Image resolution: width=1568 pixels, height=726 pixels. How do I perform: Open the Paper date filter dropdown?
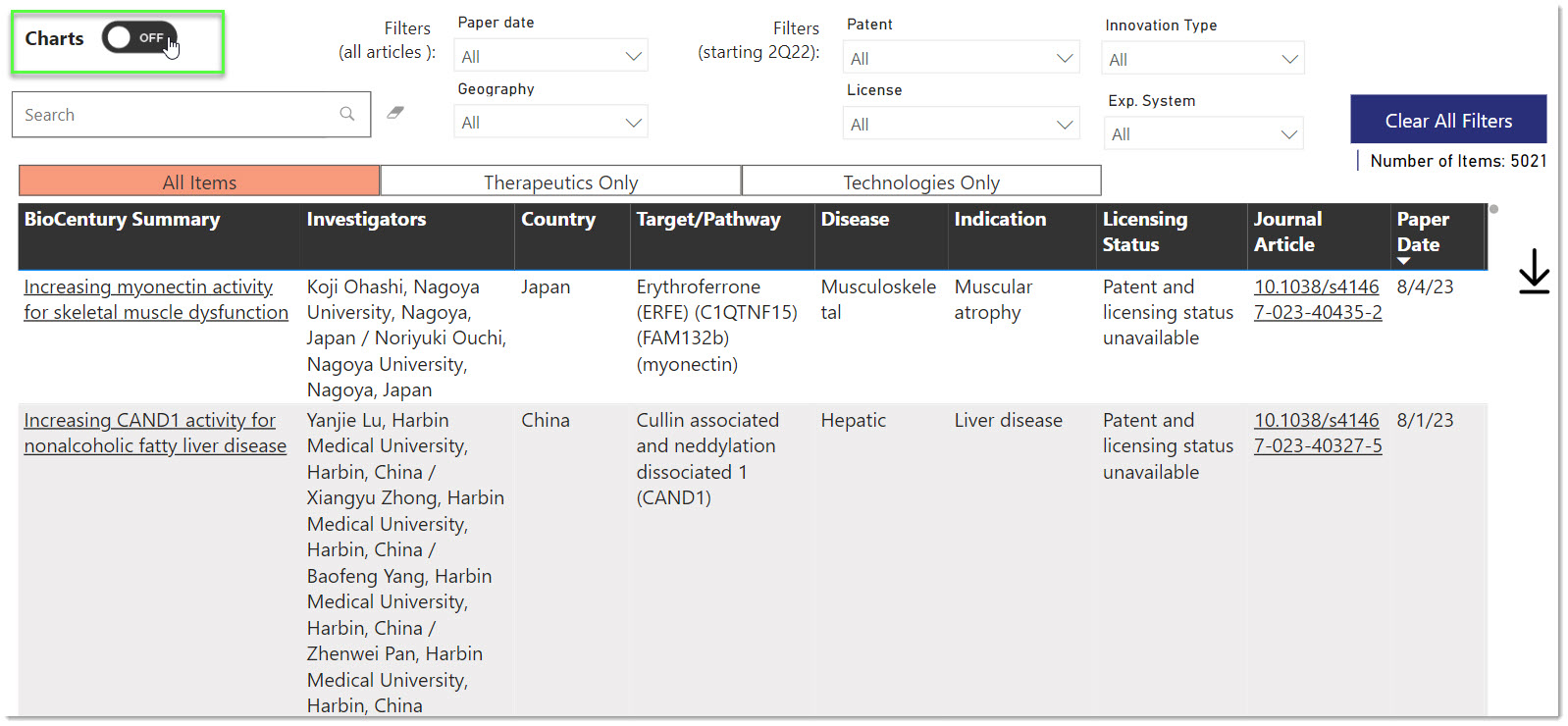click(x=550, y=57)
